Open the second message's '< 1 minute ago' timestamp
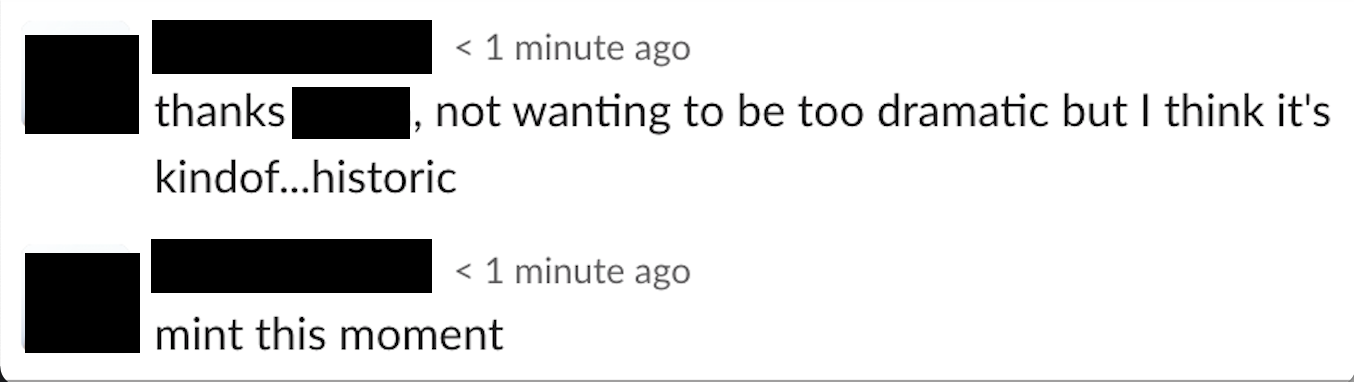 click(573, 271)
